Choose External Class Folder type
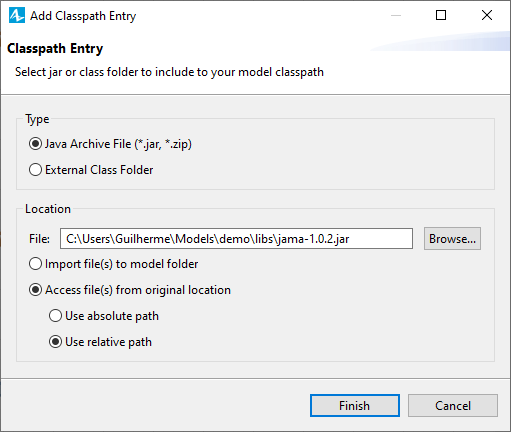Screen dimensions: 511x432 [91, 170]
